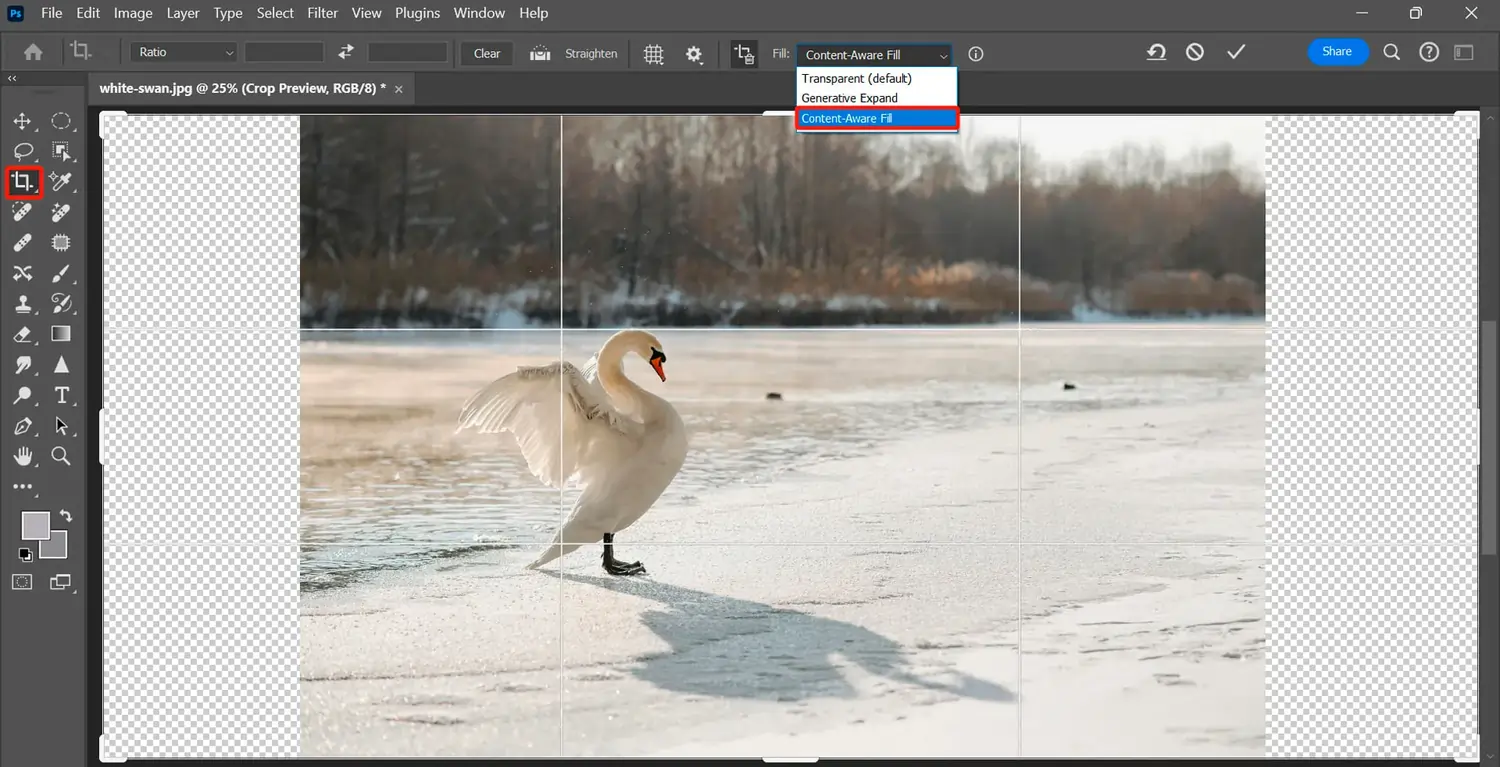This screenshot has width=1500, height=767.
Task: Change the screen mode
Action: click(61, 582)
